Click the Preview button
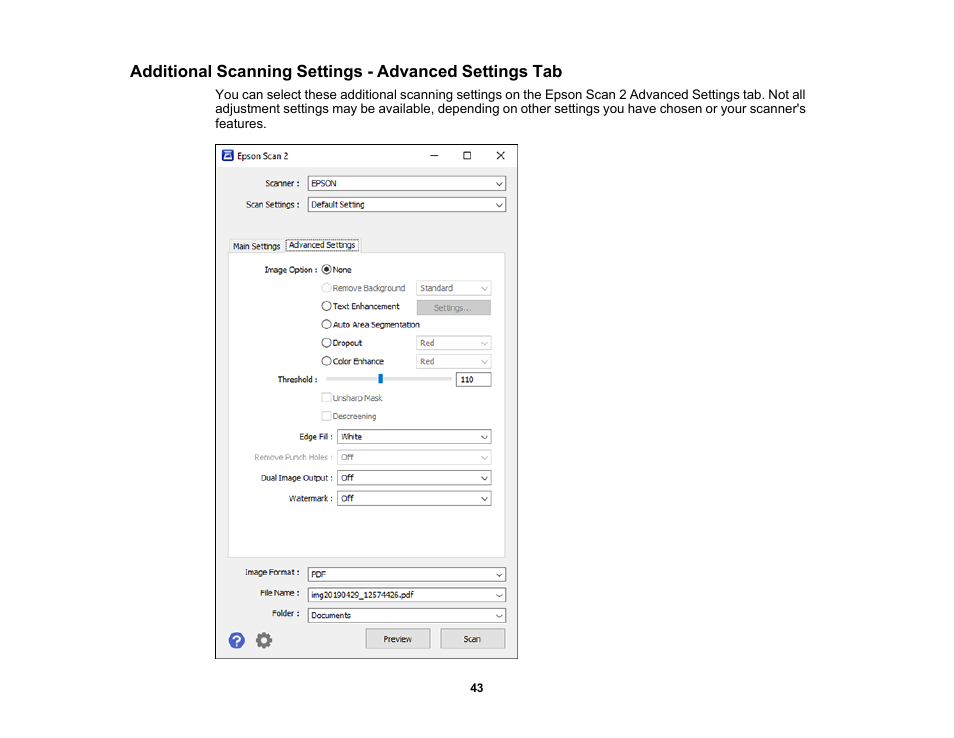 397,639
